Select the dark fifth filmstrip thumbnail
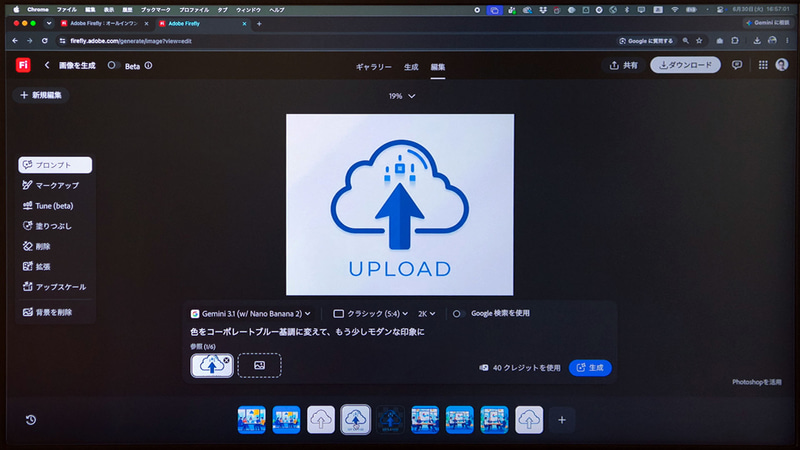 [x=390, y=420]
